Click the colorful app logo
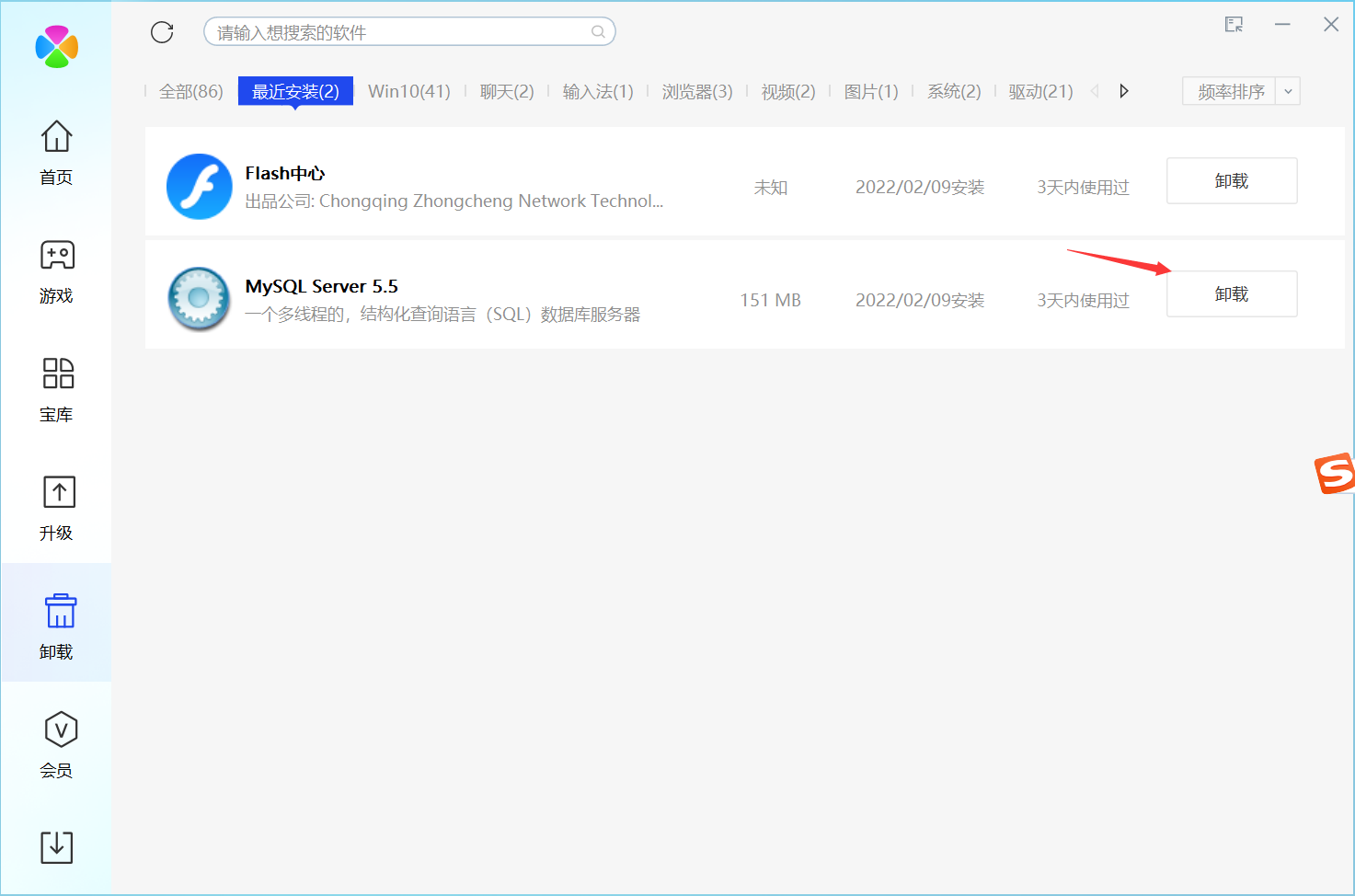 (56, 46)
